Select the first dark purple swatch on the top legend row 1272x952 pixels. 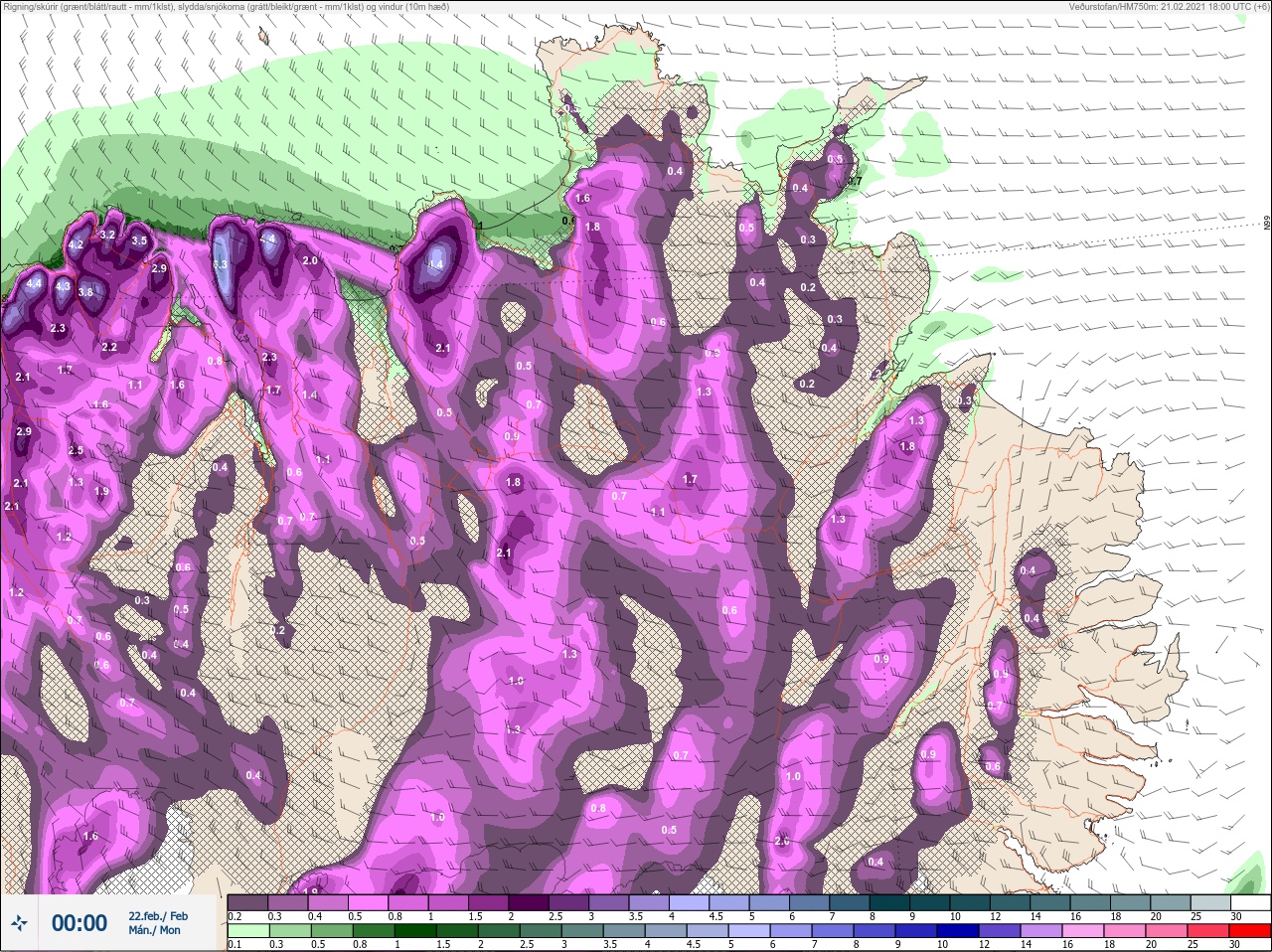(247, 902)
